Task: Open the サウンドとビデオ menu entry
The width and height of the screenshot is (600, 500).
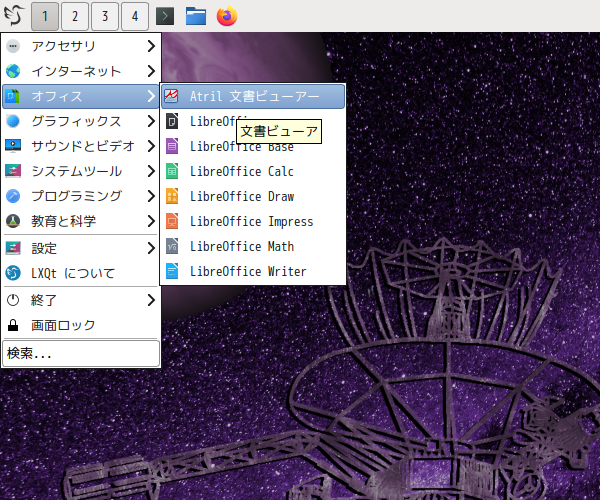Action: pyautogui.click(x=81, y=146)
